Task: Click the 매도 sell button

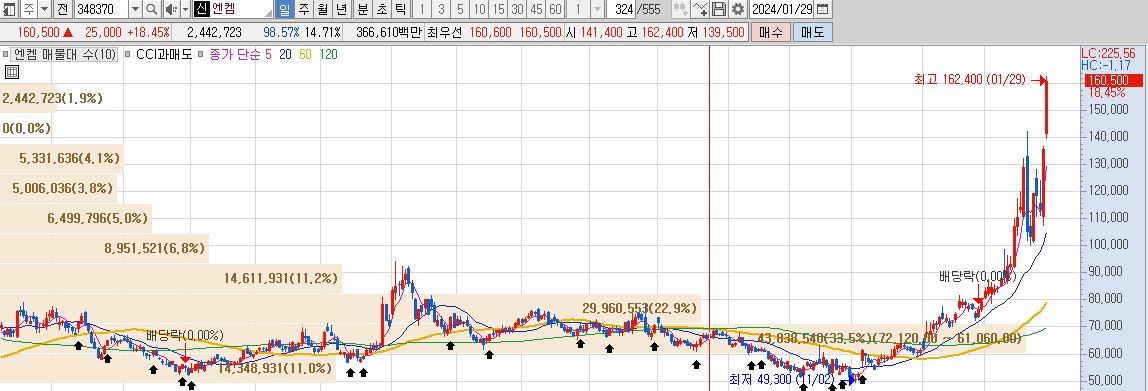Action: pyautogui.click(x=813, y=32)
